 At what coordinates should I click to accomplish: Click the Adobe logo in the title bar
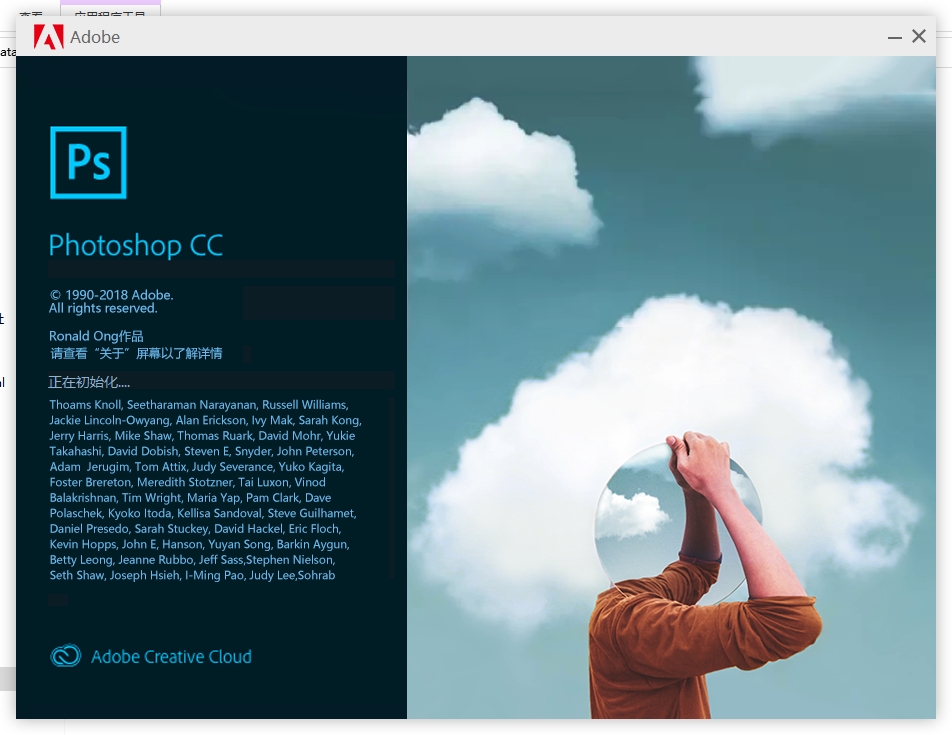click(48, 37)
